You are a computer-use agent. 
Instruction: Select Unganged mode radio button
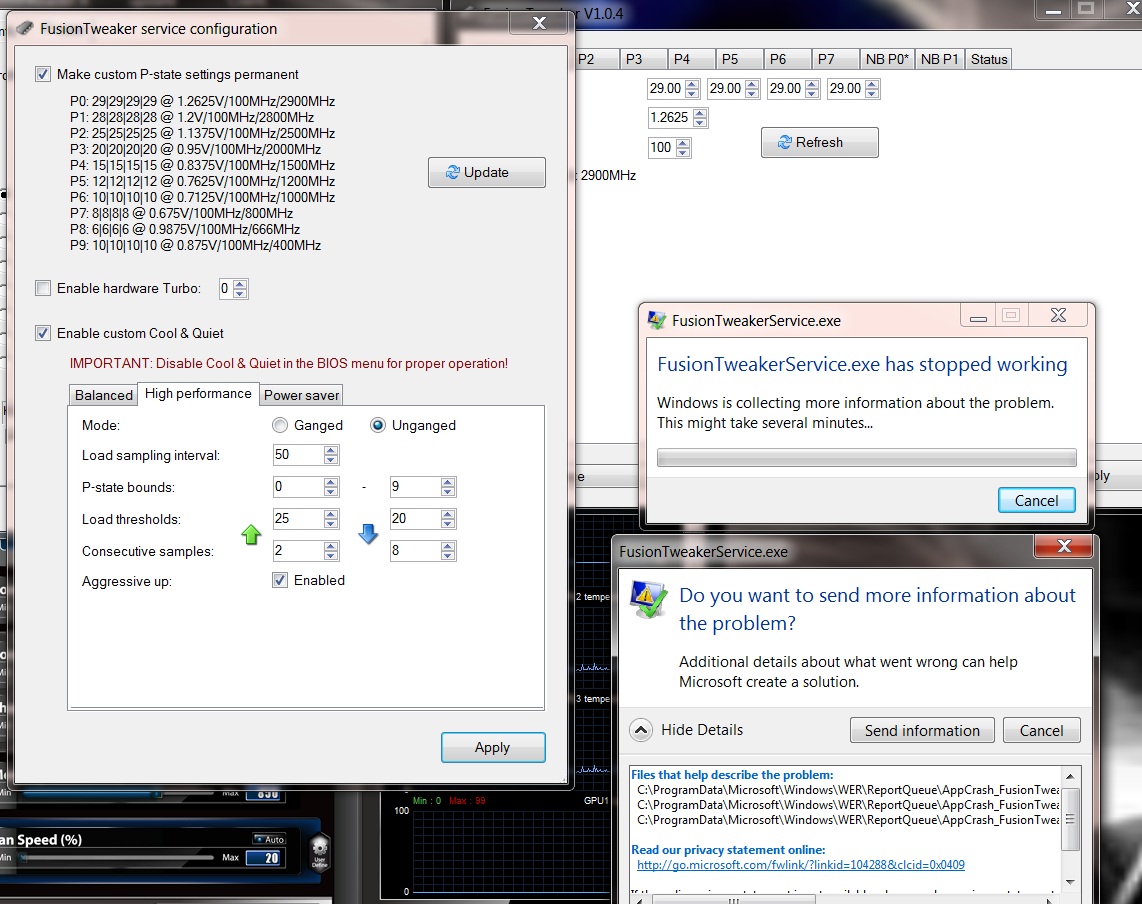pos(377,425)
